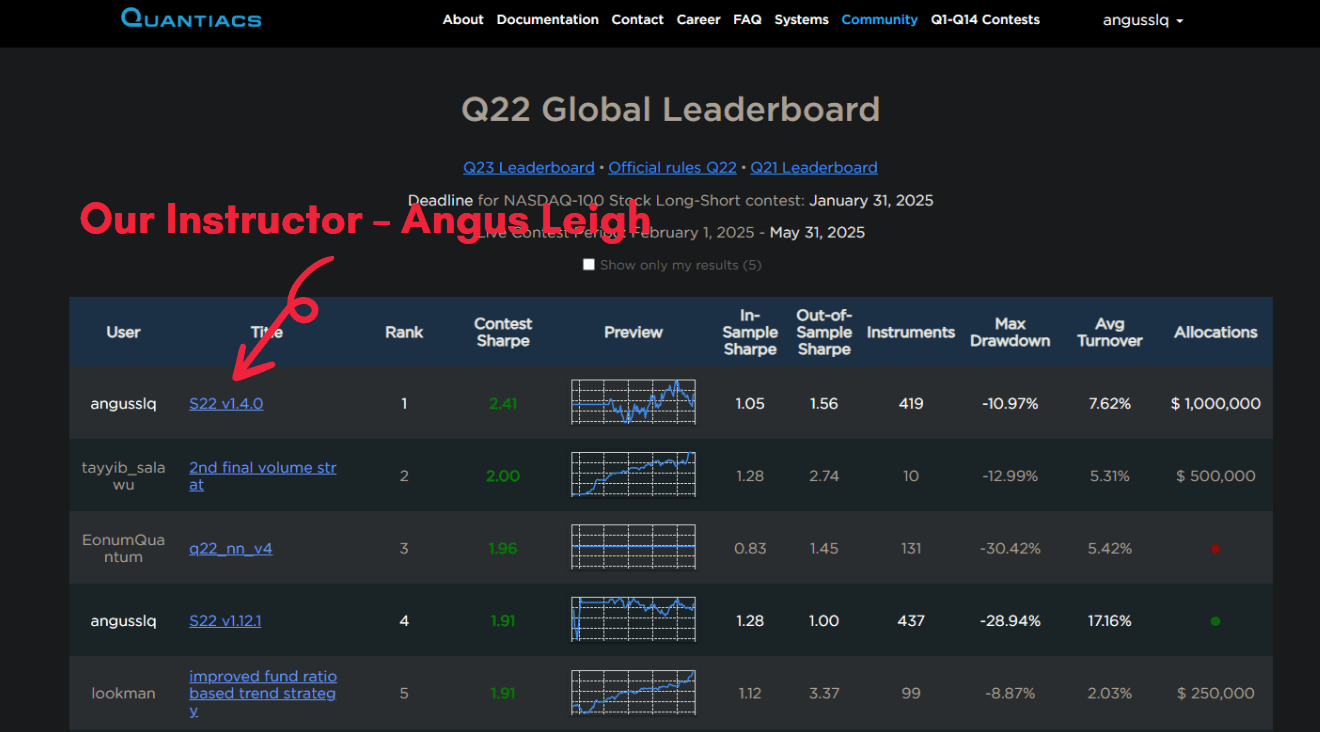This screenshot has height=732, width=1320.
Task: Click the max drawdown value -8.87%
Action: click(x=1010, y=693)
